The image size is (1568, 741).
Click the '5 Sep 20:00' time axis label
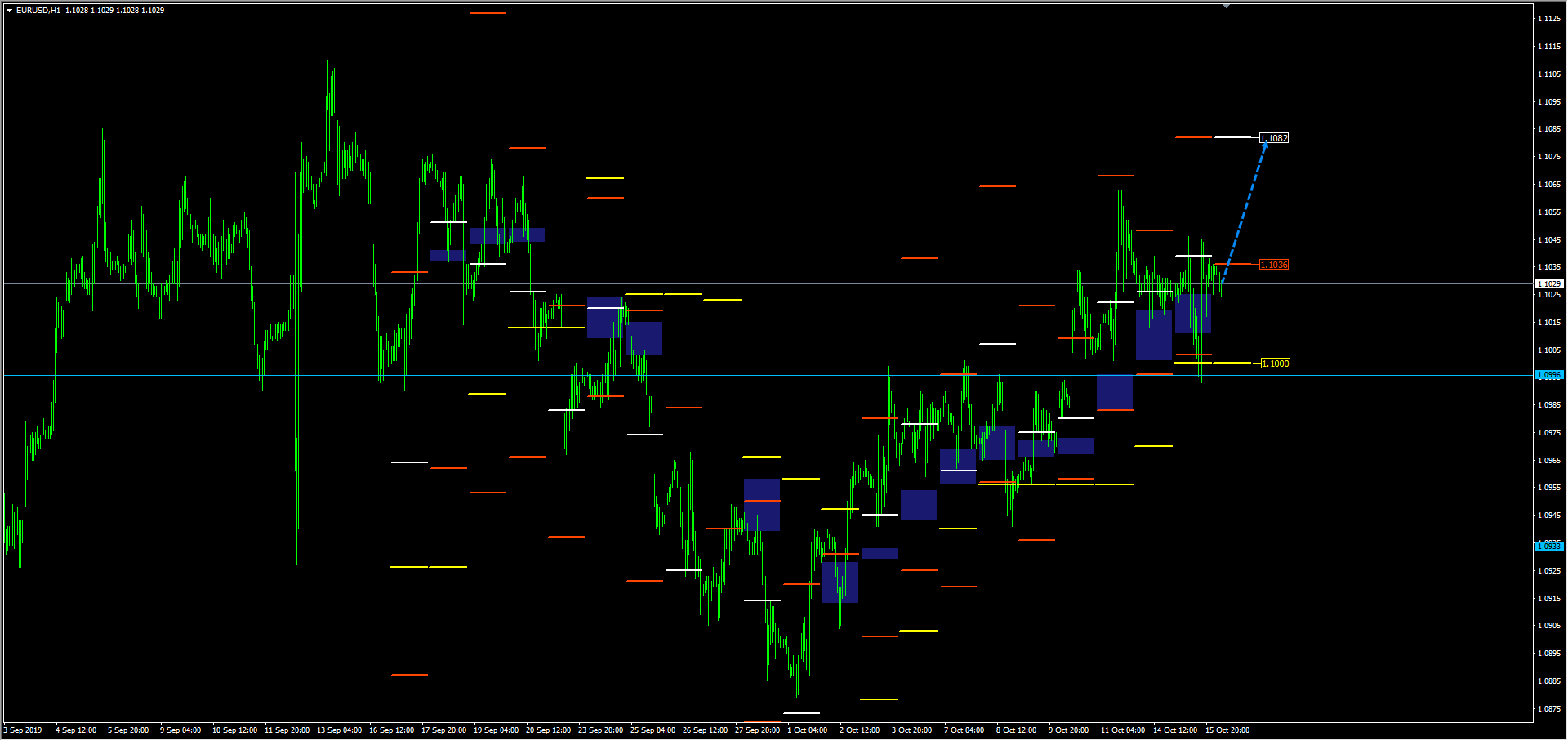click(128, 730)
